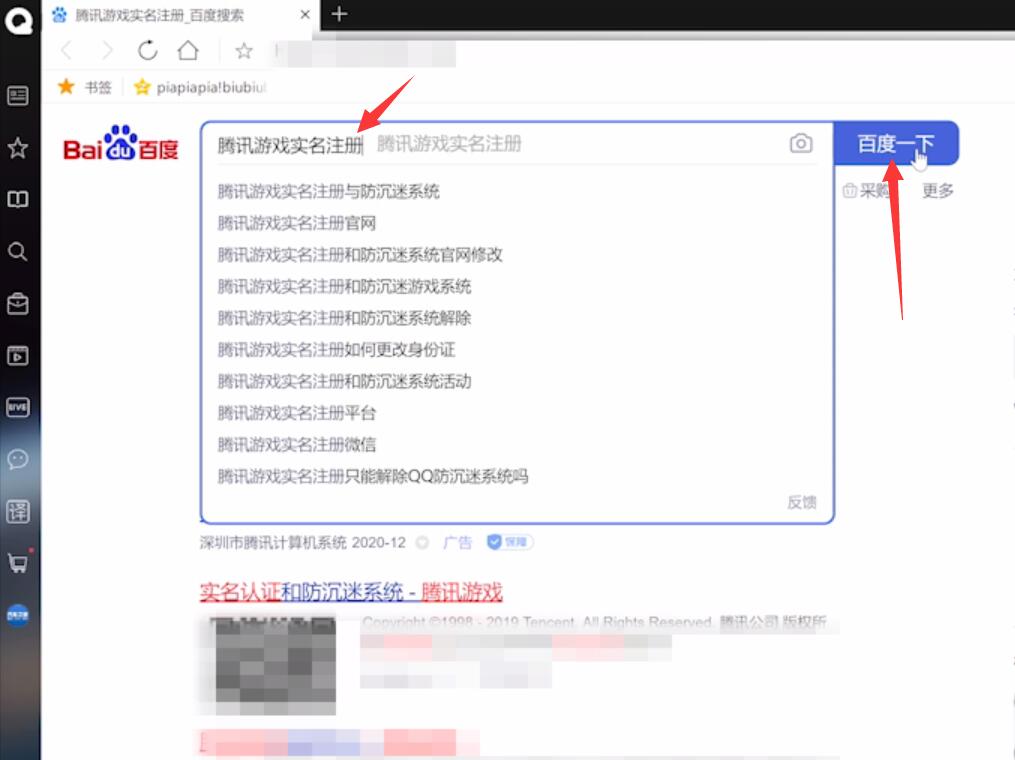
Task: Click the 百度一下 search button
Action: click(896, 143)
